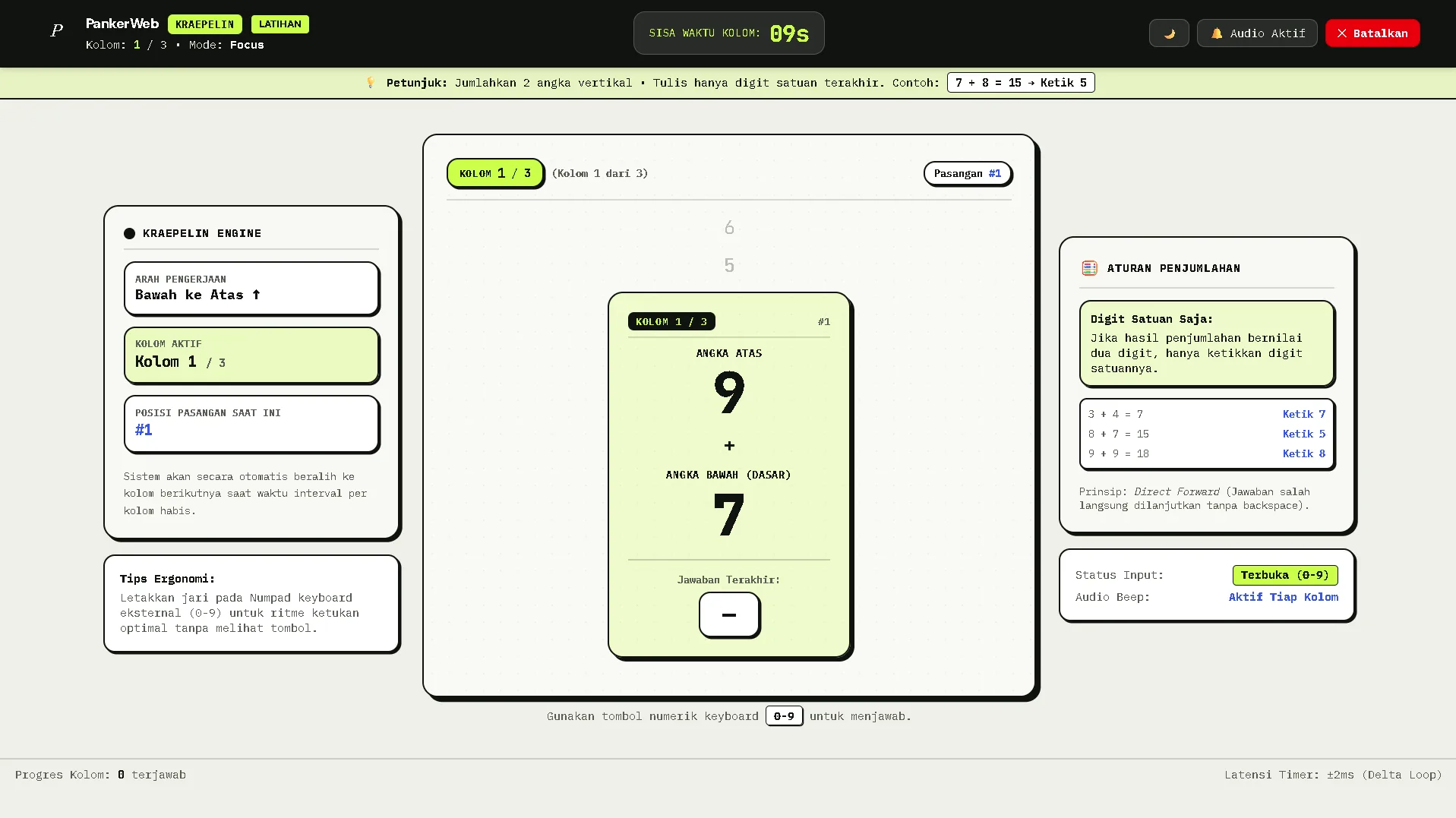Toggle the Audio Aktif bell button
The image size is (1456, 818).
click(x=1257, y=33)
